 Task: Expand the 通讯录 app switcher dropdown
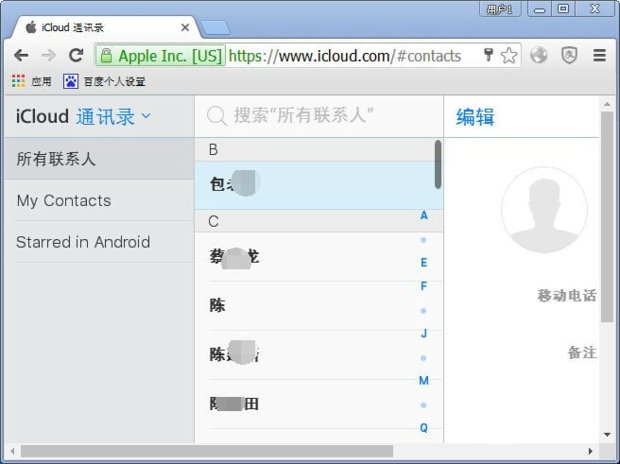tap(113, 117)
